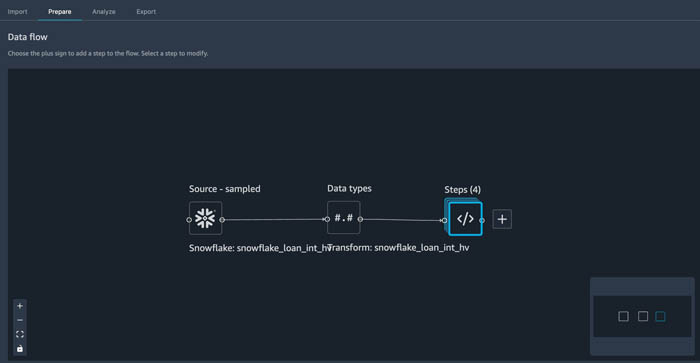700x363 pixels.
Task: Click the Snowflake: snowflake_loan_int_hv caption
Action: click(259, 248)
